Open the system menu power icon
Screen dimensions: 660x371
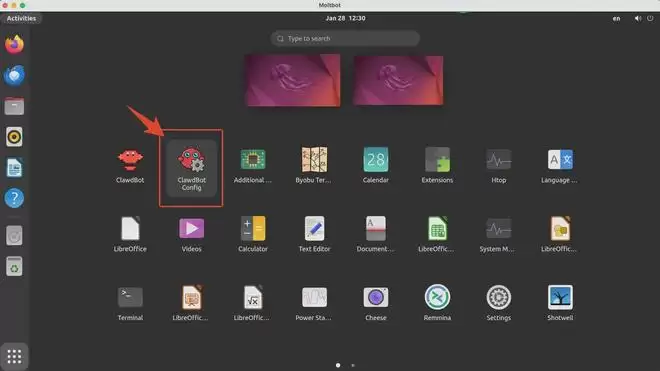(x=650, y=18)
